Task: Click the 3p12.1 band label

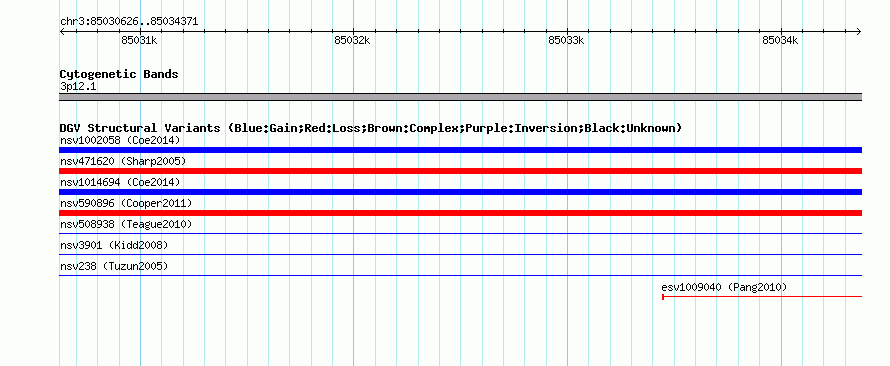Action: coord(78,87)
